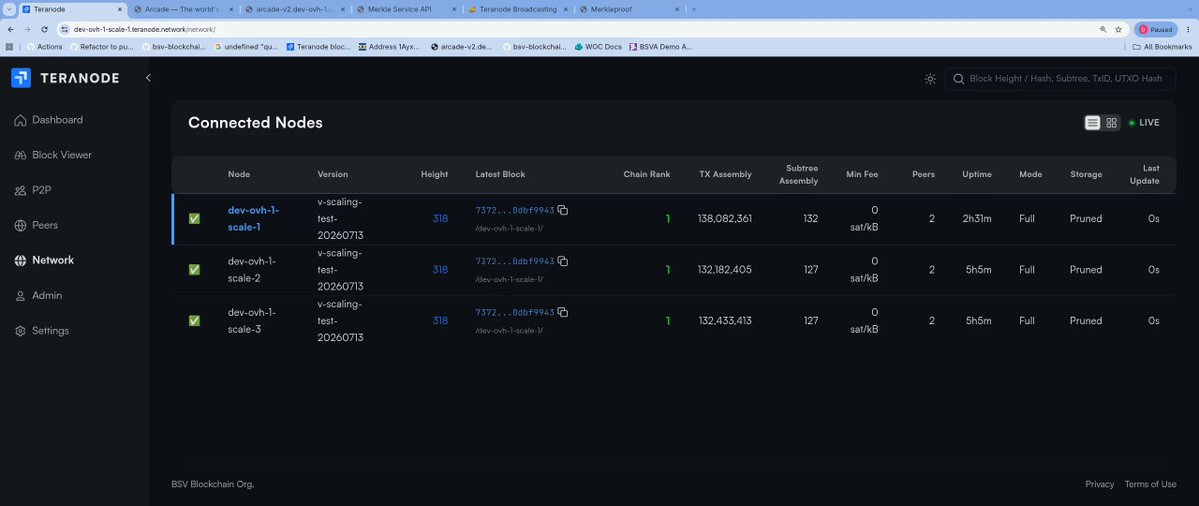Screen dimensions: 1199x506
Task: Open the apps grid in bookmarks bar
Action: [9, 47]
